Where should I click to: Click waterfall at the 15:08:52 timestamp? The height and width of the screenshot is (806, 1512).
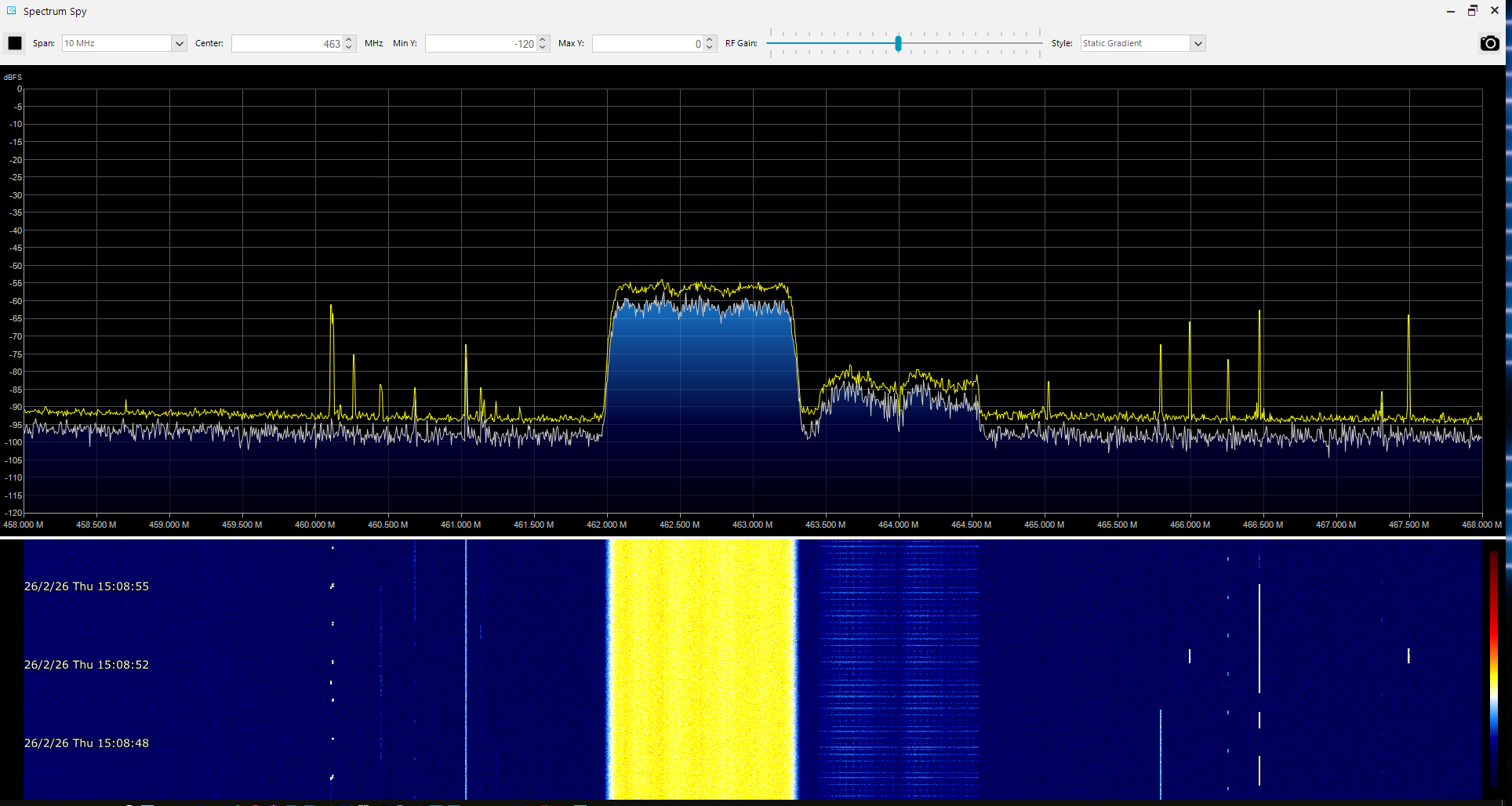(x=86, y=665)
